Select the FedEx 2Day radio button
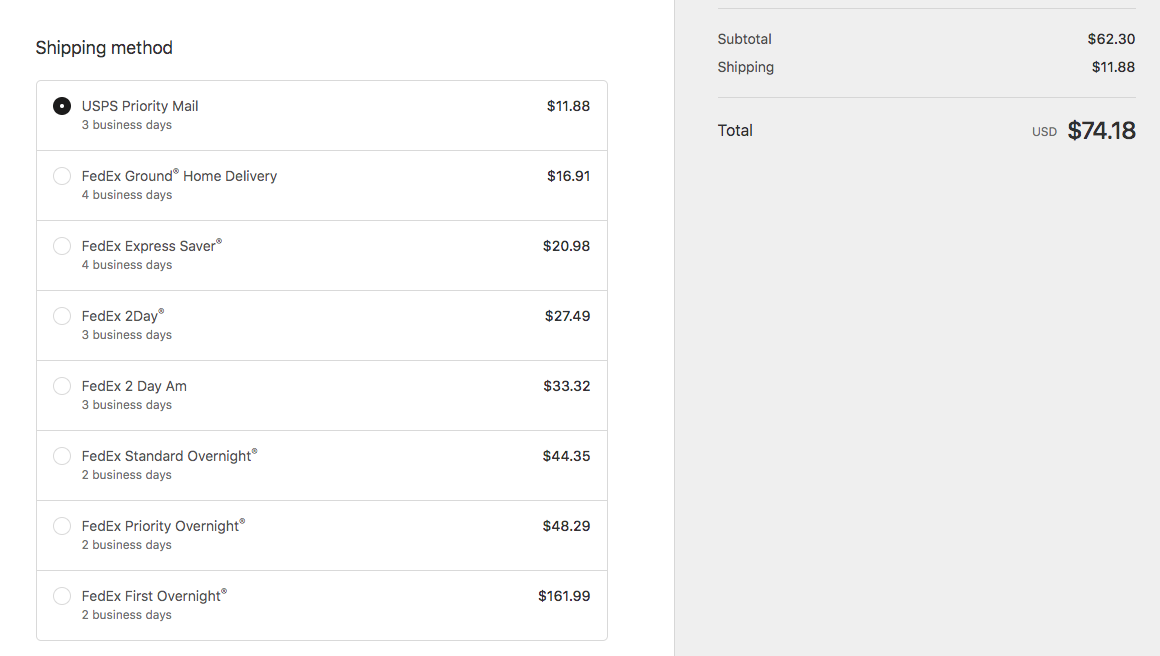 click(62, 316)
